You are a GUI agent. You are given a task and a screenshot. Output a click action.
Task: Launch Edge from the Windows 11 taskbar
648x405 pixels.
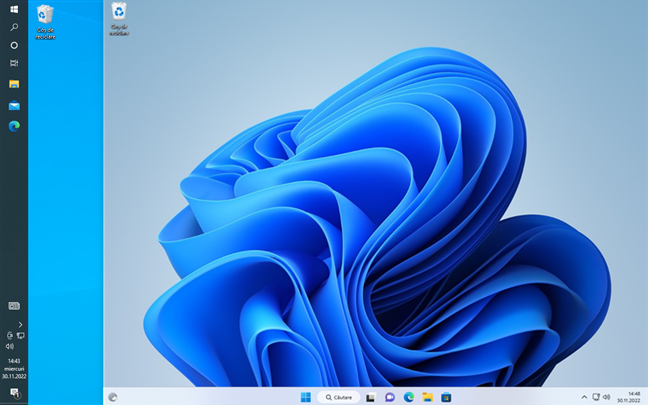pyautogui.click(x=409, y=398)
